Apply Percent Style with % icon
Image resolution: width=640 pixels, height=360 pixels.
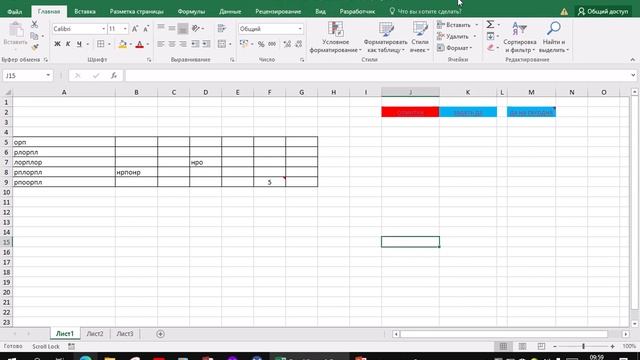[261, 44]
